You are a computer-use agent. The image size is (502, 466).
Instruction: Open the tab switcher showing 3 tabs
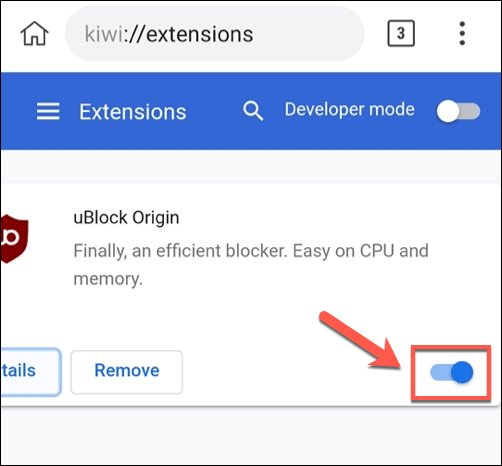(401, 33)
